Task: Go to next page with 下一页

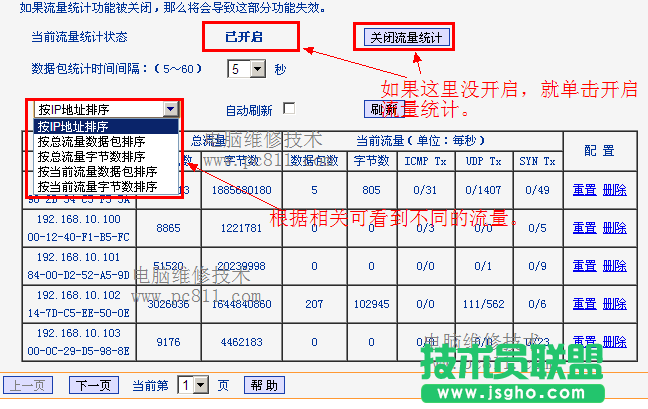Action: [92, 385]
